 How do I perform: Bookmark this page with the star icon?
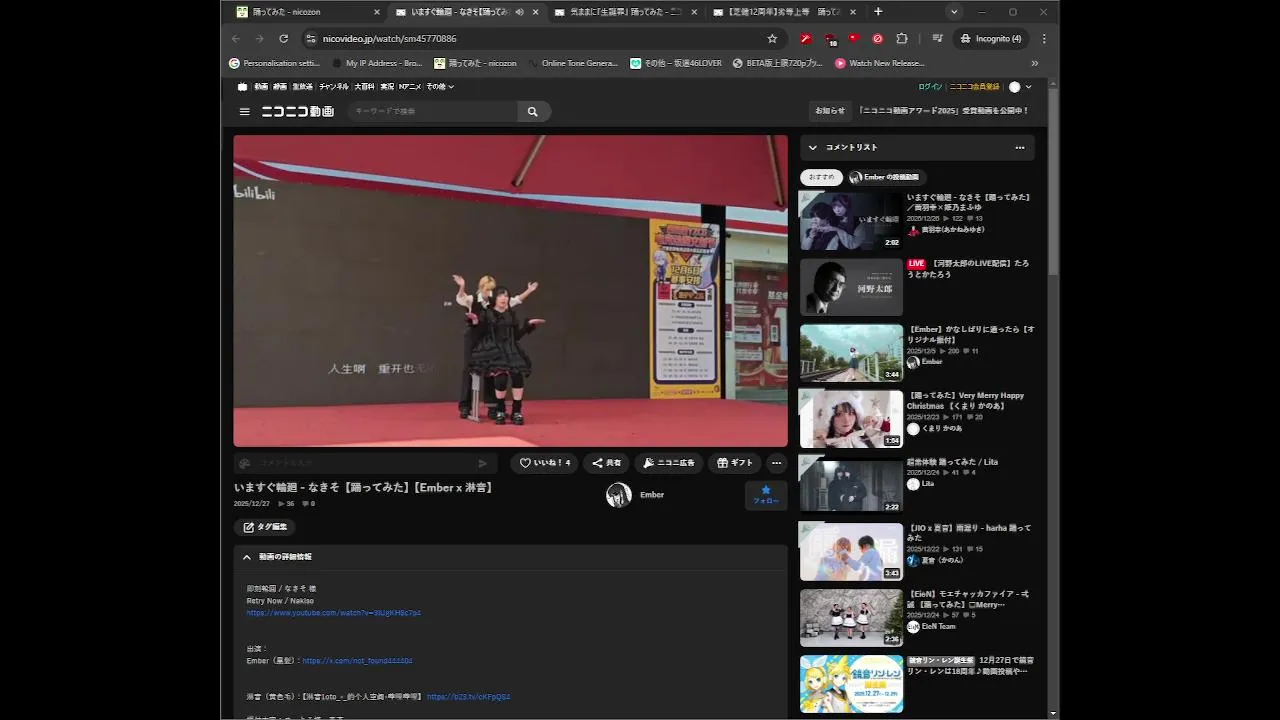pos(772,39)
